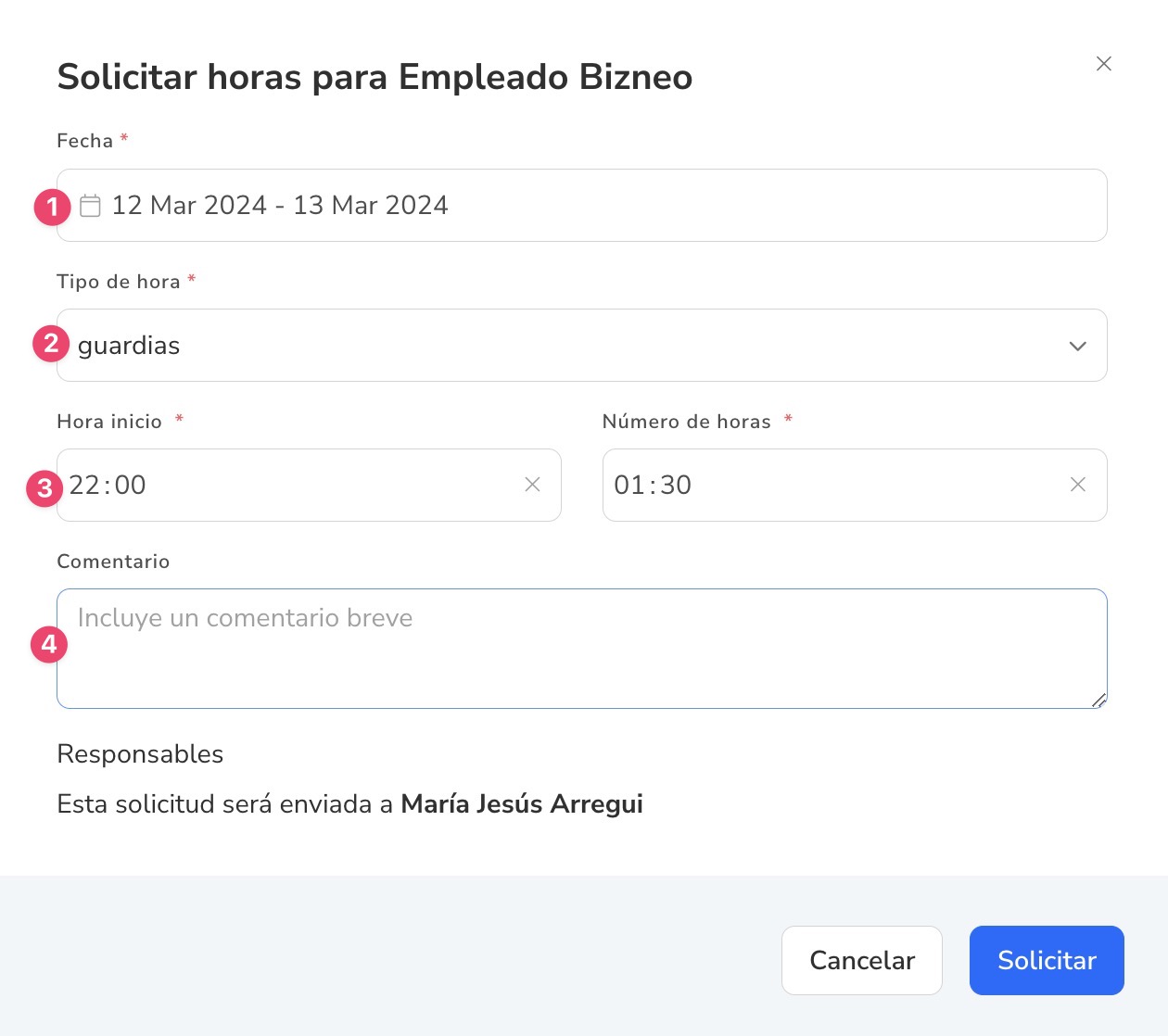Focus the Comentario text area
This screenshot has height=1036, width=1168.
tap(582, 649)
